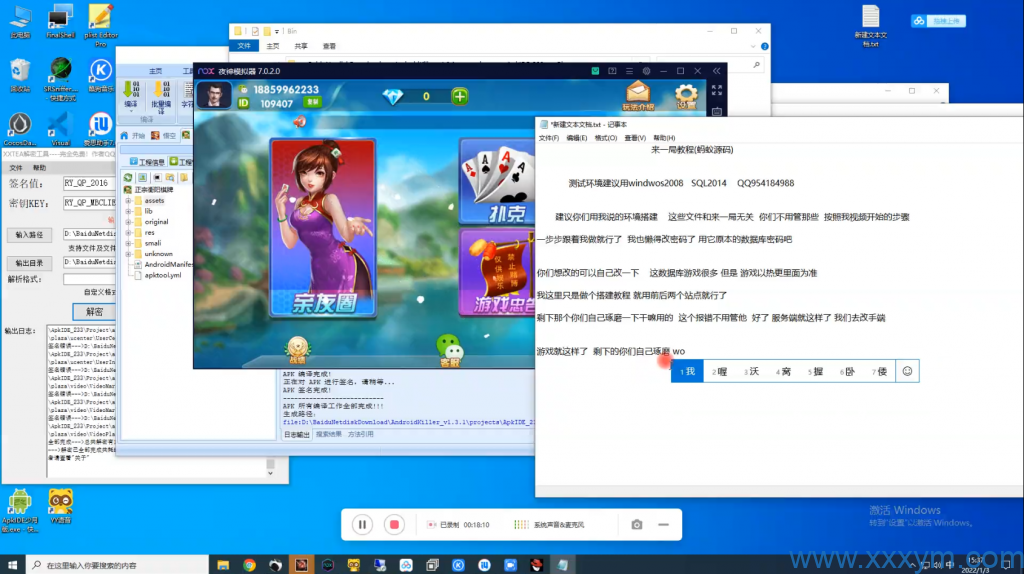
Task: Click the 战绩 medal icon
Action: [297, 349]
